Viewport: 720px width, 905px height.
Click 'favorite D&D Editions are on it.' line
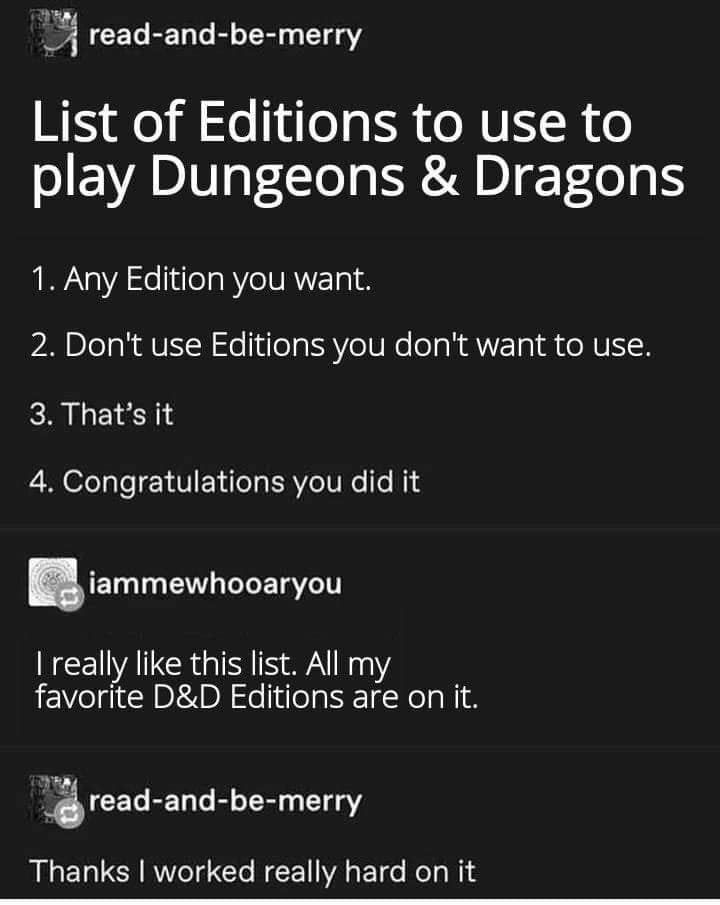256,697
